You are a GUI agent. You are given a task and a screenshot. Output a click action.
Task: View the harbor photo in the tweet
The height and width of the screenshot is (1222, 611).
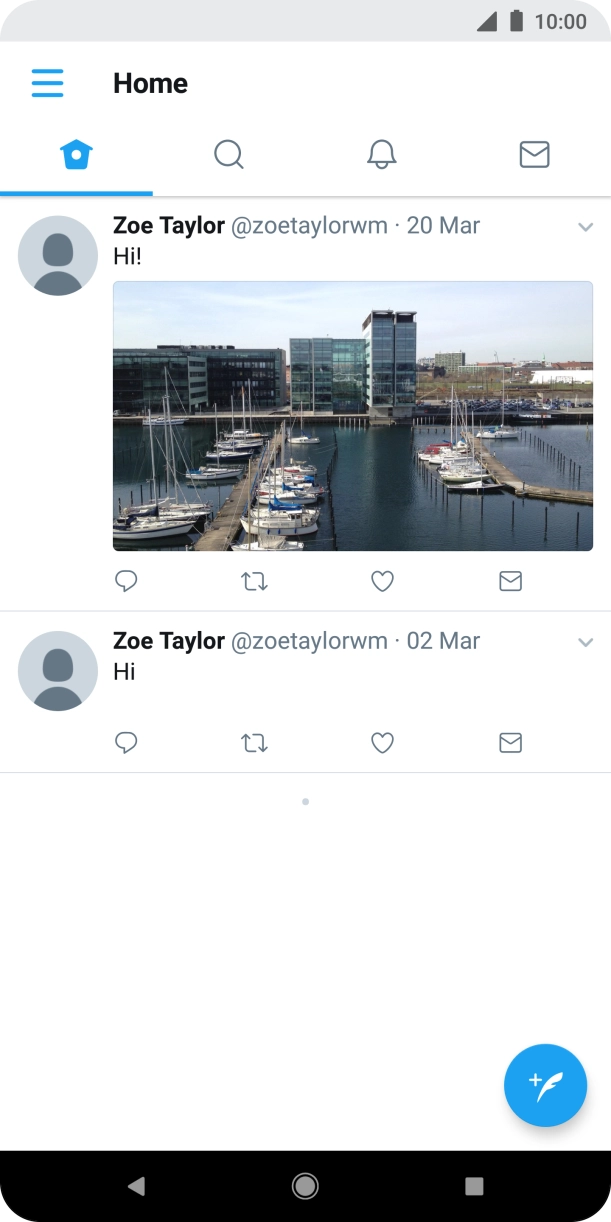[x=352, y=417]
